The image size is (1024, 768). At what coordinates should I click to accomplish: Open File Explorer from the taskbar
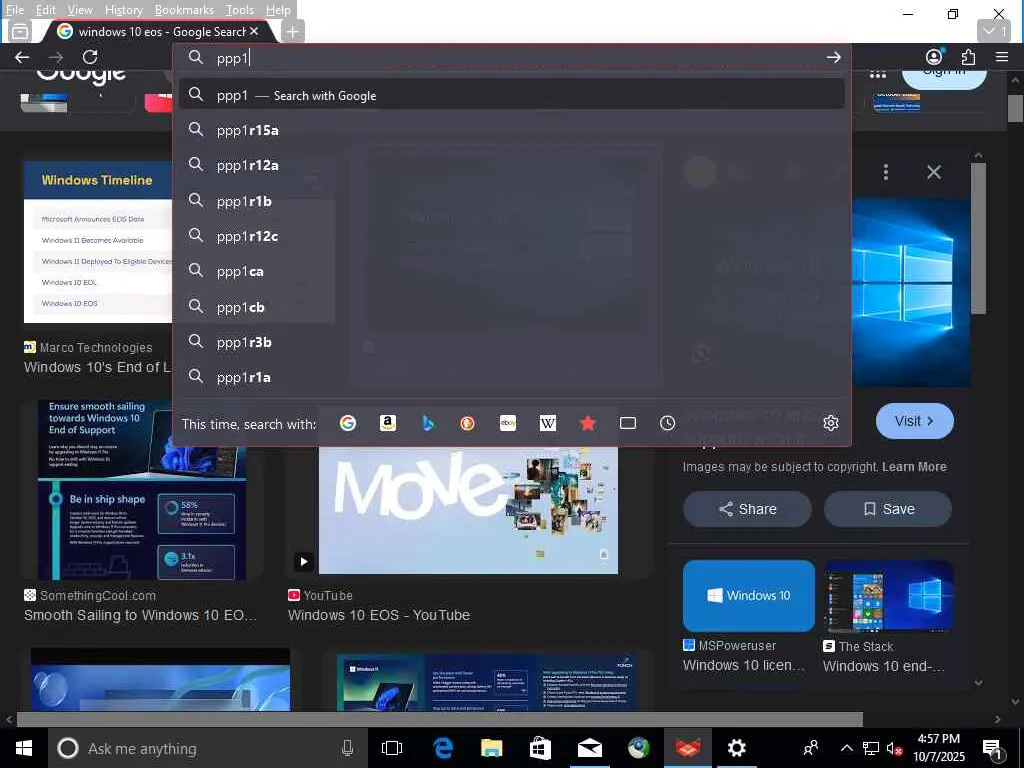[x=491, y=748]
